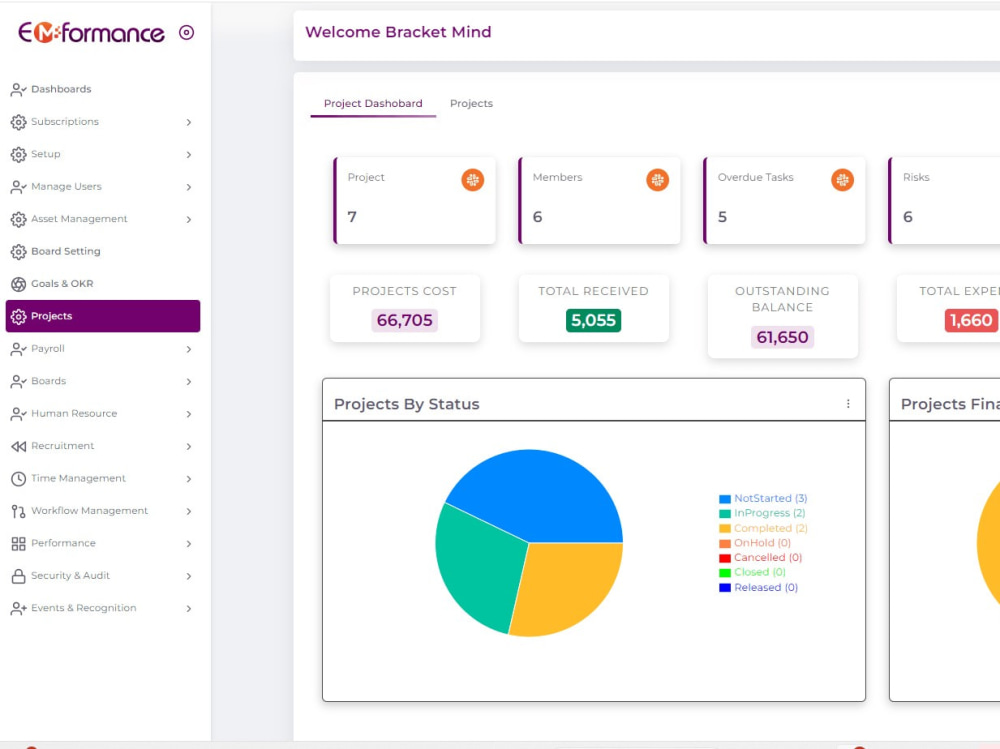This screenshot has height=749, width=1000.
Task: Click the Asset Management gear icon
Action: click(x=18, y=219)
